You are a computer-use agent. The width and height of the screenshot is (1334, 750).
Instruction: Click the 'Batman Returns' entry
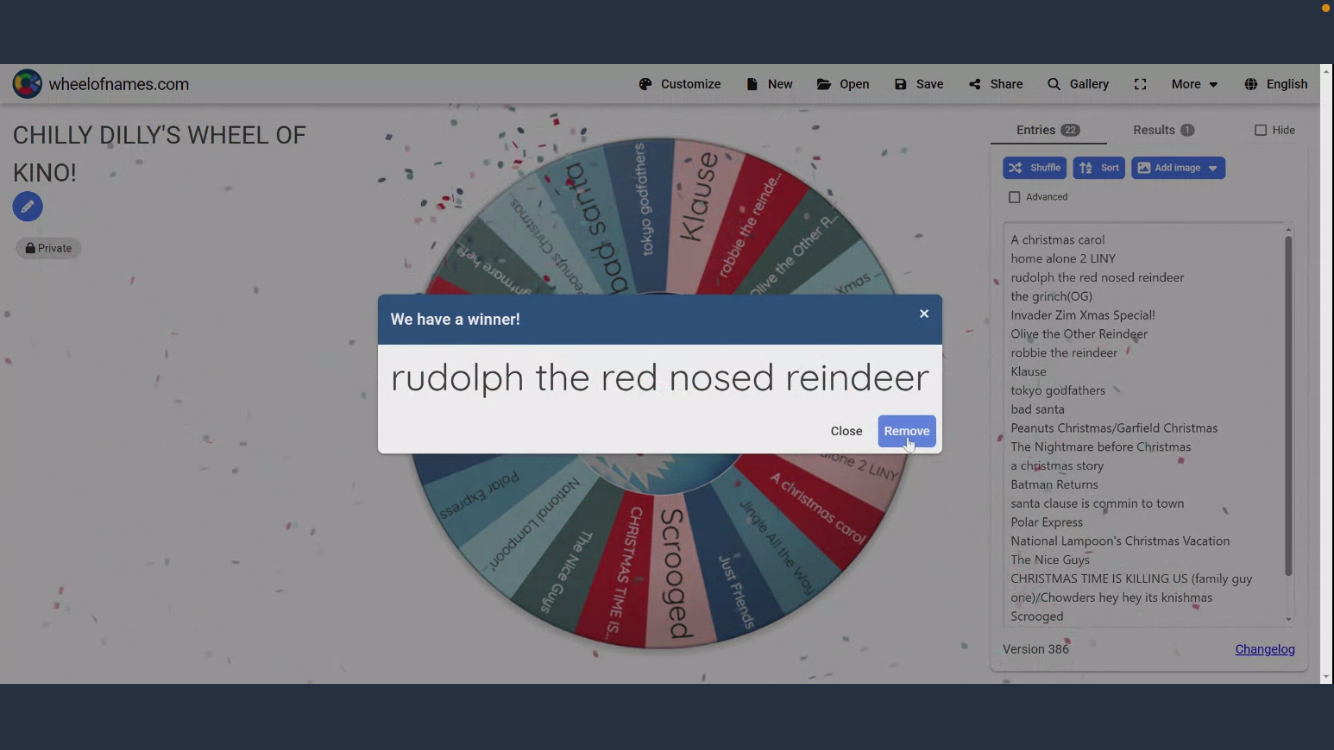pyautogui.click(x=1054, y=484)
